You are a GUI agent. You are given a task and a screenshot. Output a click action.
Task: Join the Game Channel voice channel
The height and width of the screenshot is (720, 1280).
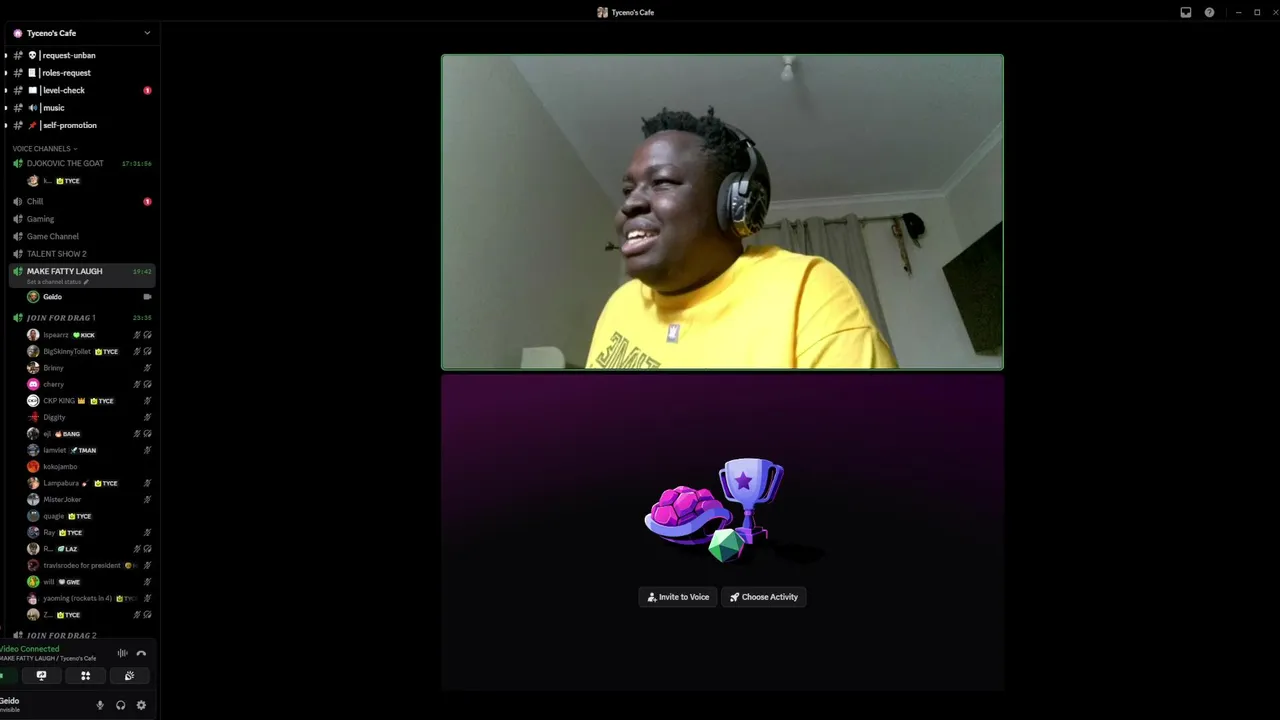click(x=82, y=236)
